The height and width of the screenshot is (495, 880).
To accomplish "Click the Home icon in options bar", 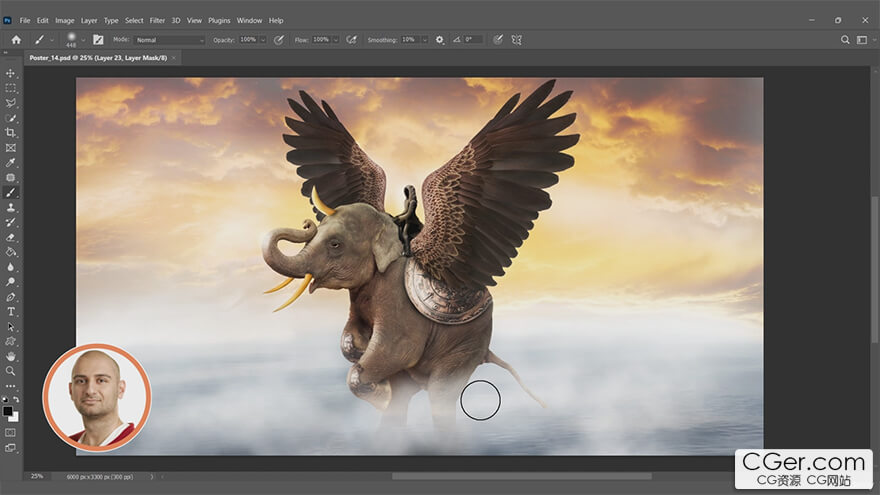I will pos(16,40).
